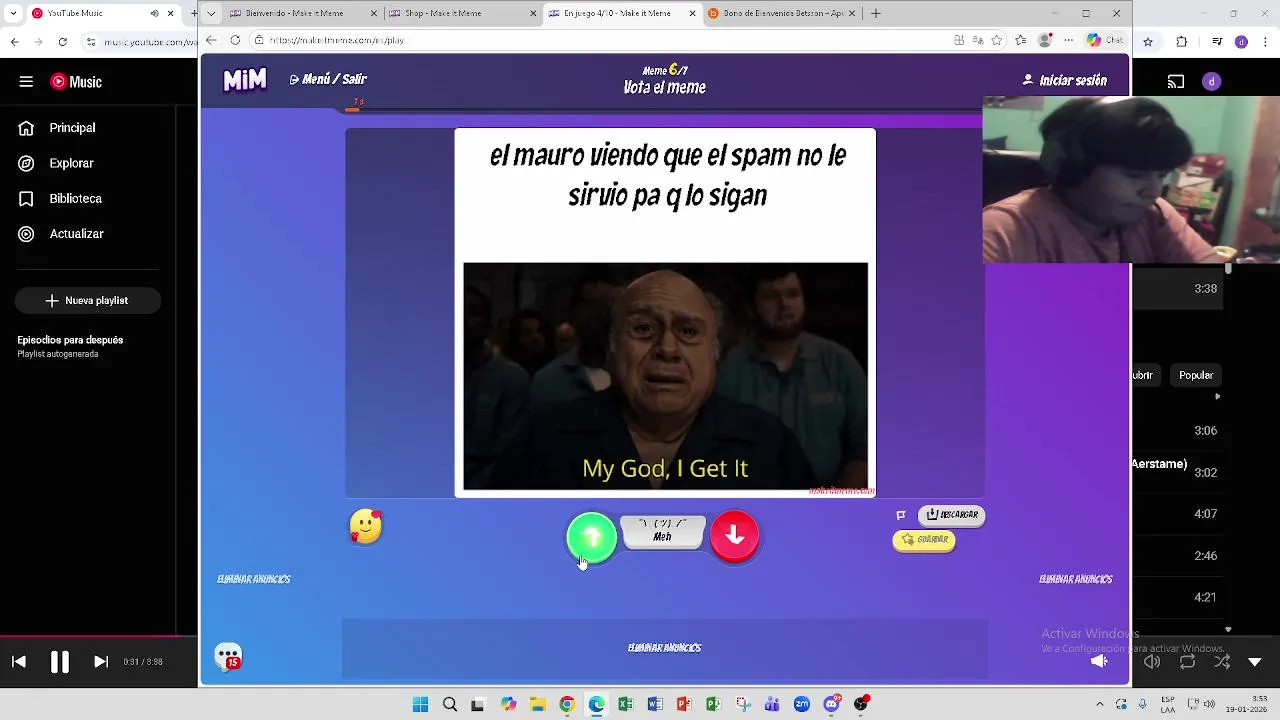Click the cast icon in YouTube Music
1280x720 pixels.
1176,82
